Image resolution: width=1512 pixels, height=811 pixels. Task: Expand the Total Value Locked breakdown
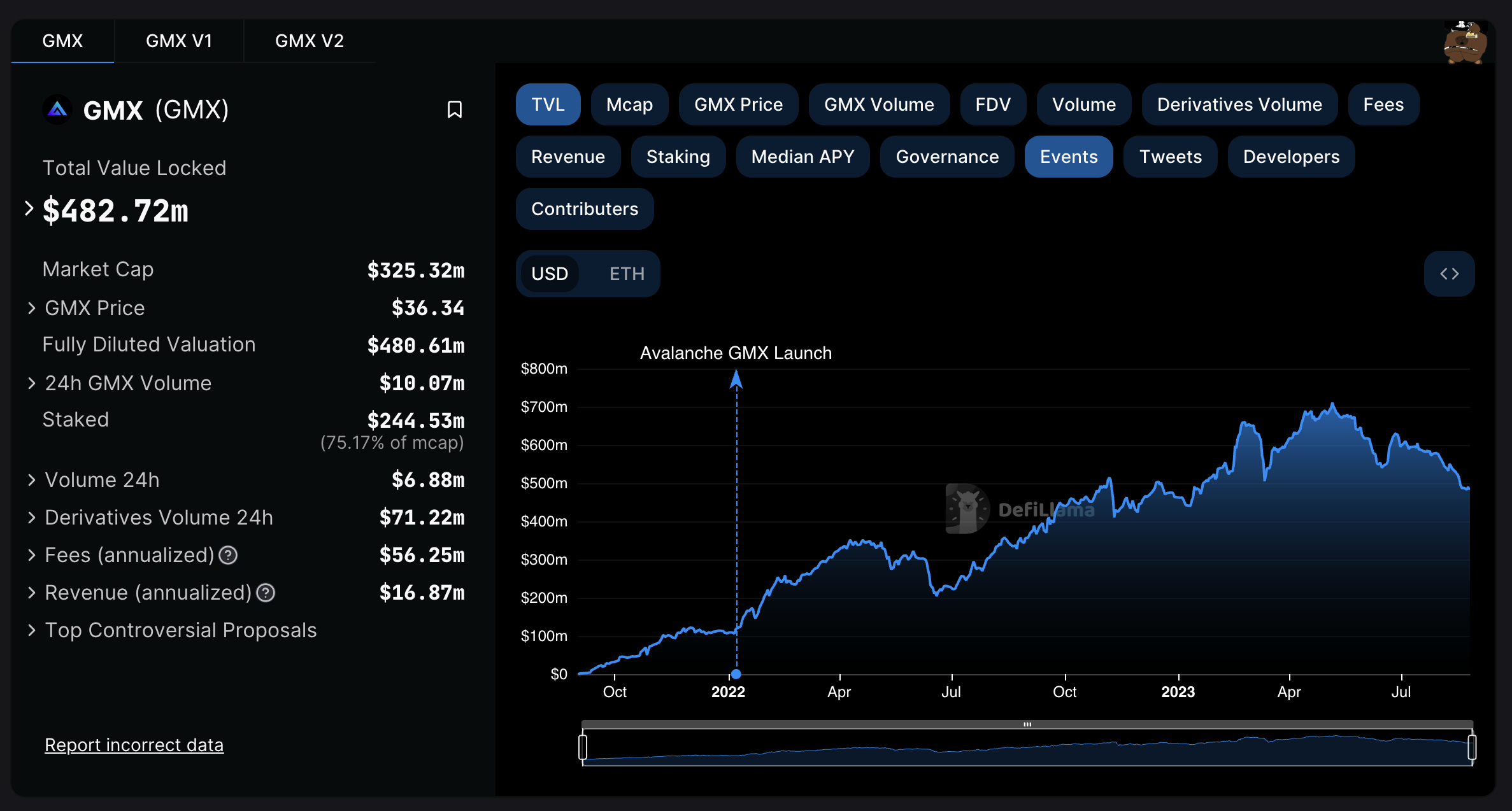tap(29, 208)
